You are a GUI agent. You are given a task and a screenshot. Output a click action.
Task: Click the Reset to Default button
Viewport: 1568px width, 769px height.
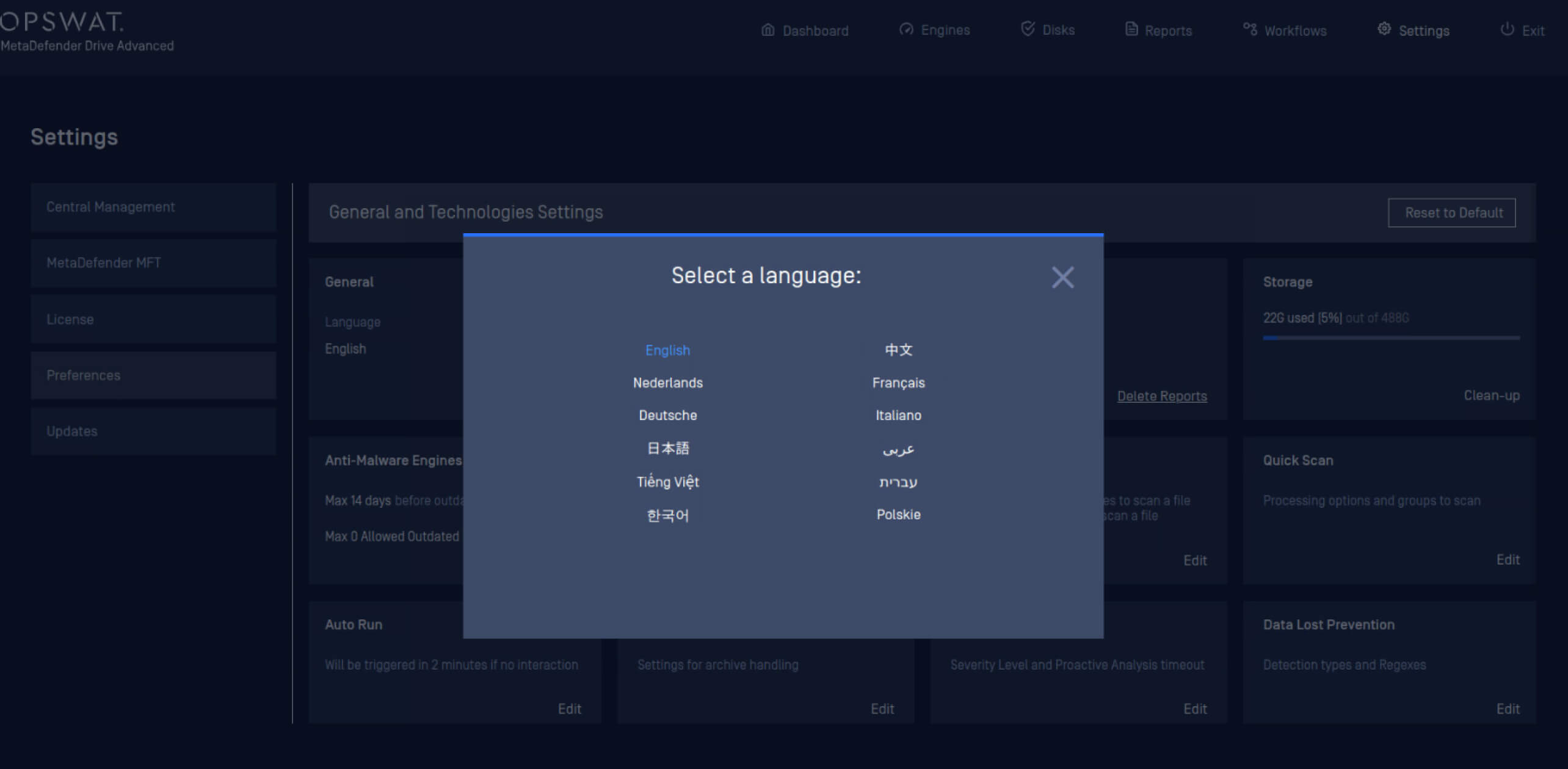(1452, 212)
